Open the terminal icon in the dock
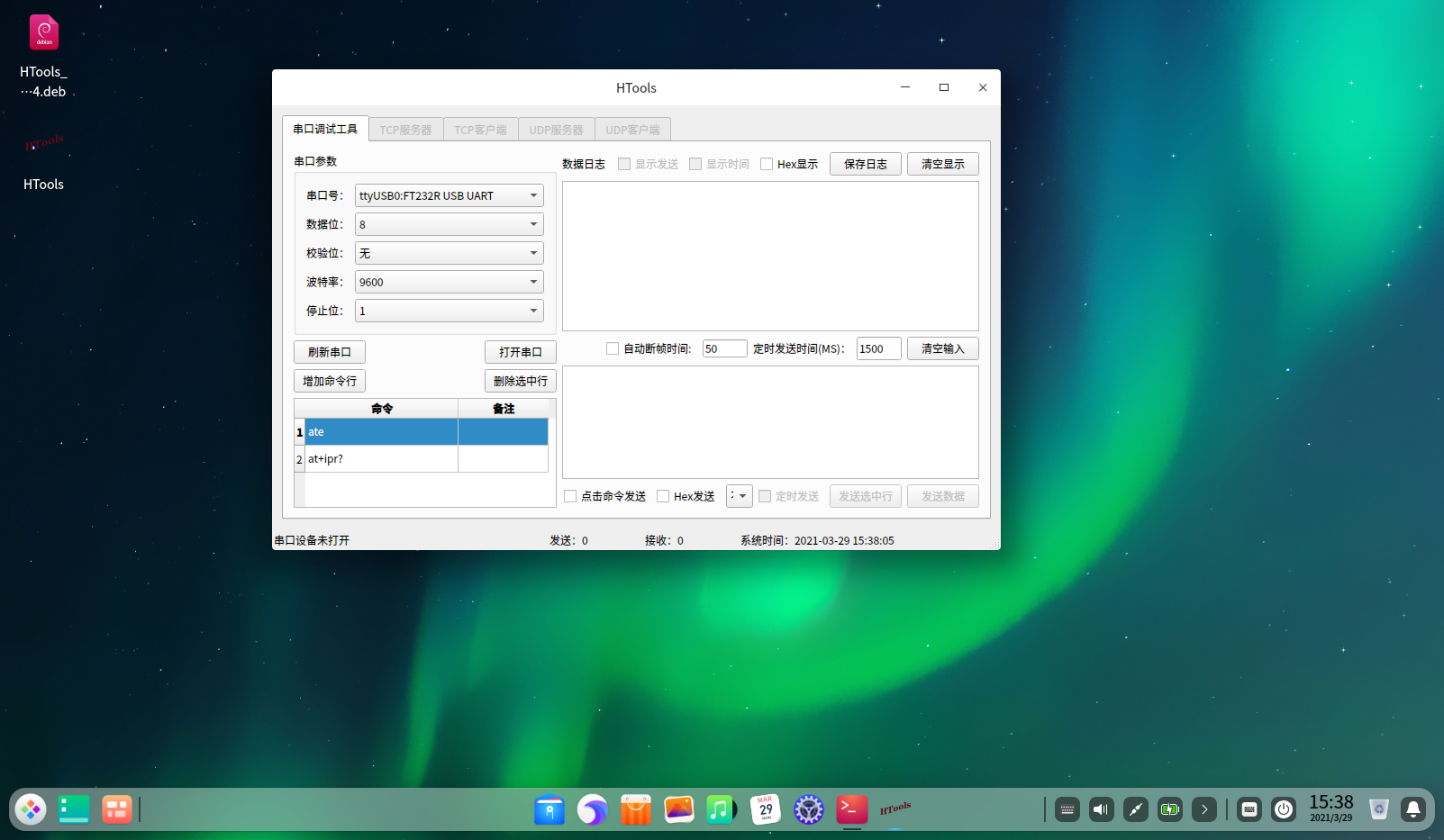 pos(851,809)
